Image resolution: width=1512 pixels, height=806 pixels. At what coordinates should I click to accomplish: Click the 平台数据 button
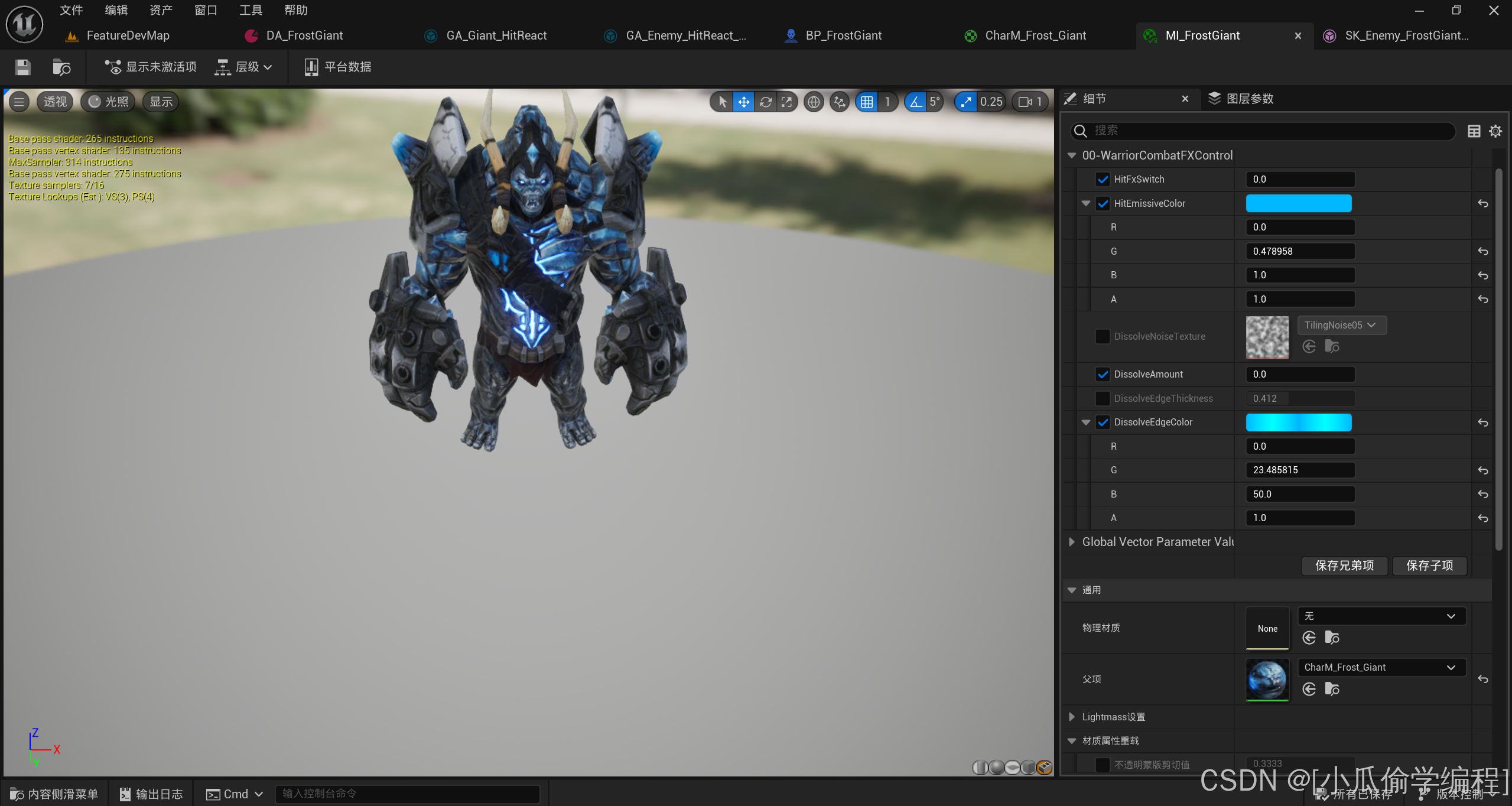[x=338, y=67]
